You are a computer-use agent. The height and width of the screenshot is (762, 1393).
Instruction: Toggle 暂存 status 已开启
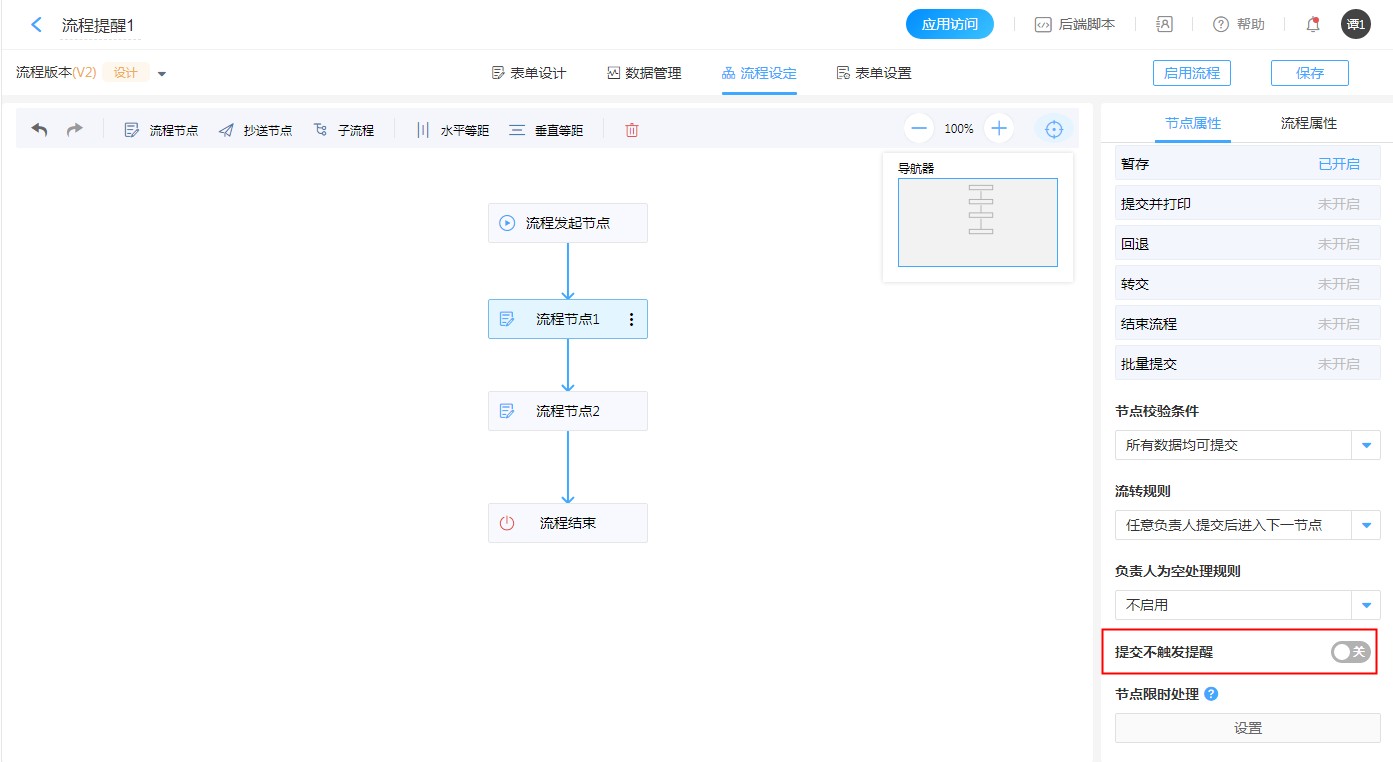tap(1338, 164)
